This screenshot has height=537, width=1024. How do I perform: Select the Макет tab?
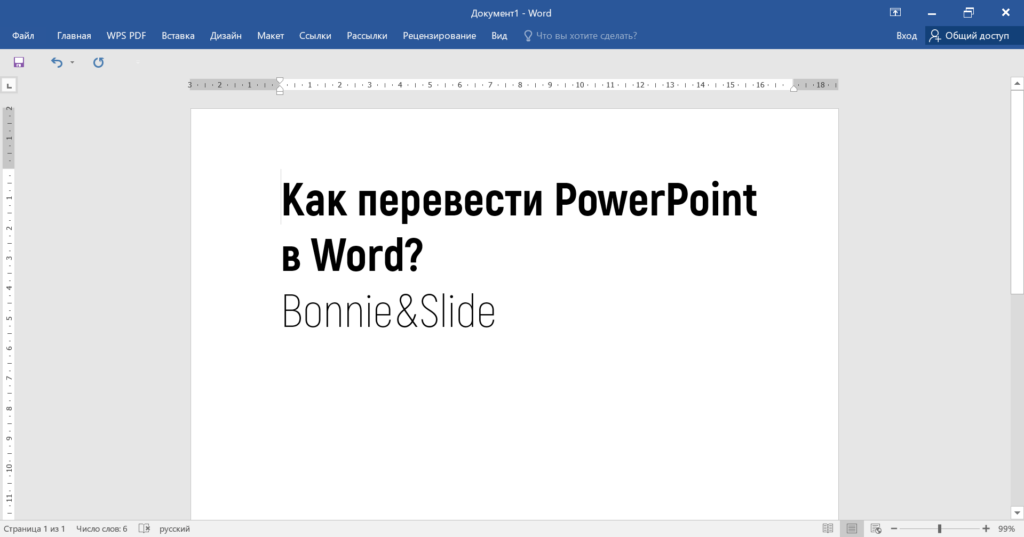coord(270,36)
